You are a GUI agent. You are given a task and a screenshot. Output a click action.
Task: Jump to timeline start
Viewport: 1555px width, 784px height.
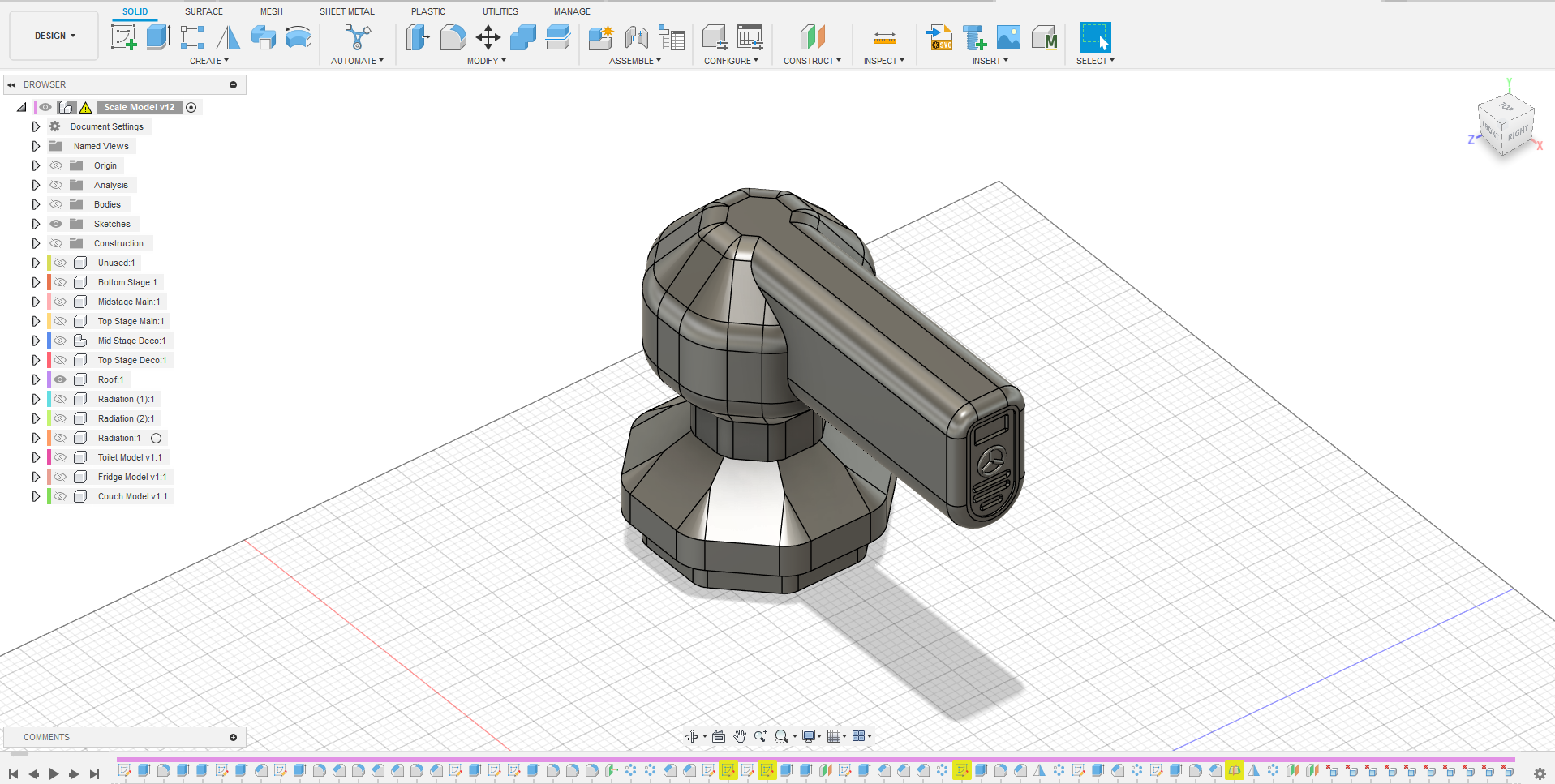(14, 774)
